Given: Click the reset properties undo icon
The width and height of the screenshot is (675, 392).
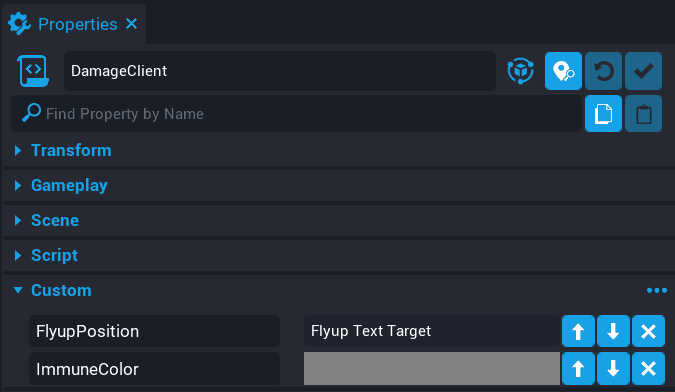Looking at the screenshot, I should (x=603, y=71).
